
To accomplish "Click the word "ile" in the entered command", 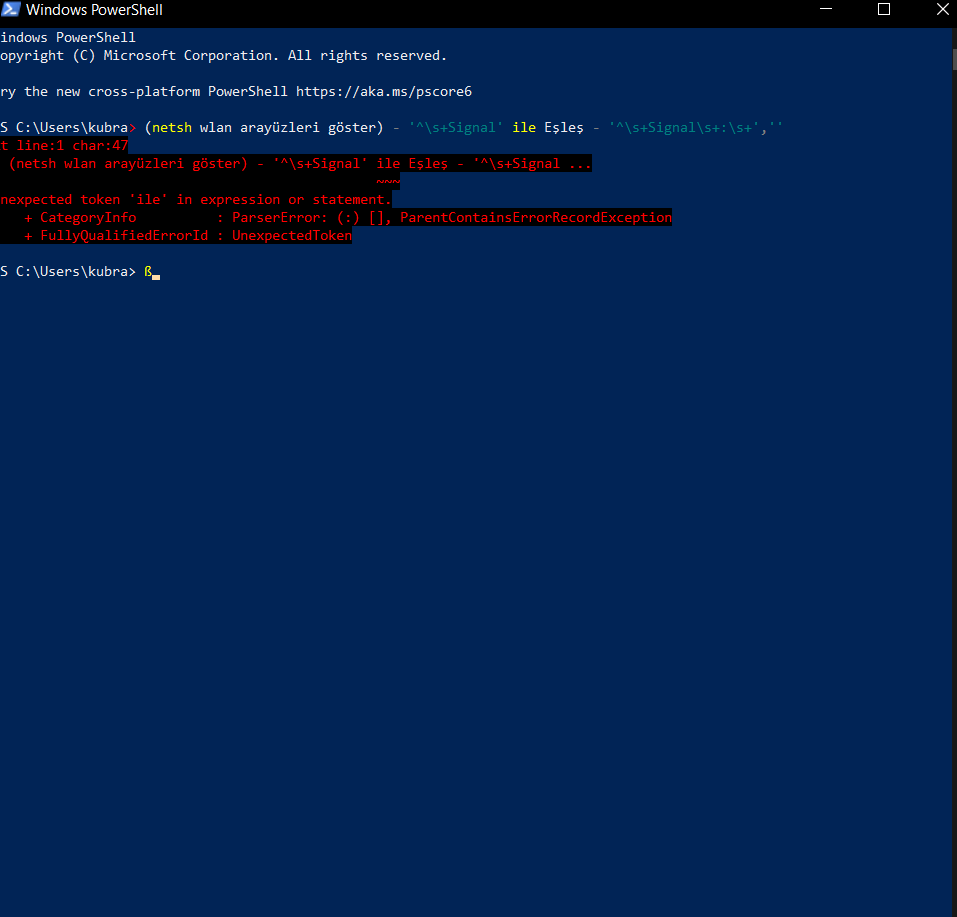I will [524, 127].
